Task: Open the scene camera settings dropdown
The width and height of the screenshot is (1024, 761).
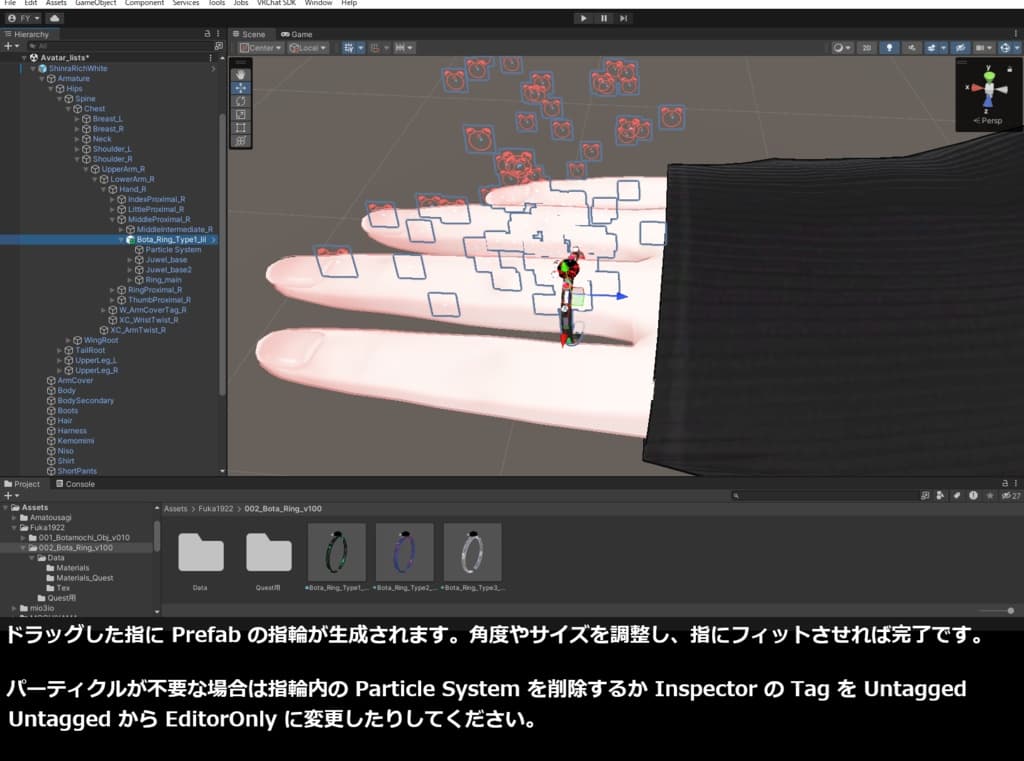Action: (983, 48)
